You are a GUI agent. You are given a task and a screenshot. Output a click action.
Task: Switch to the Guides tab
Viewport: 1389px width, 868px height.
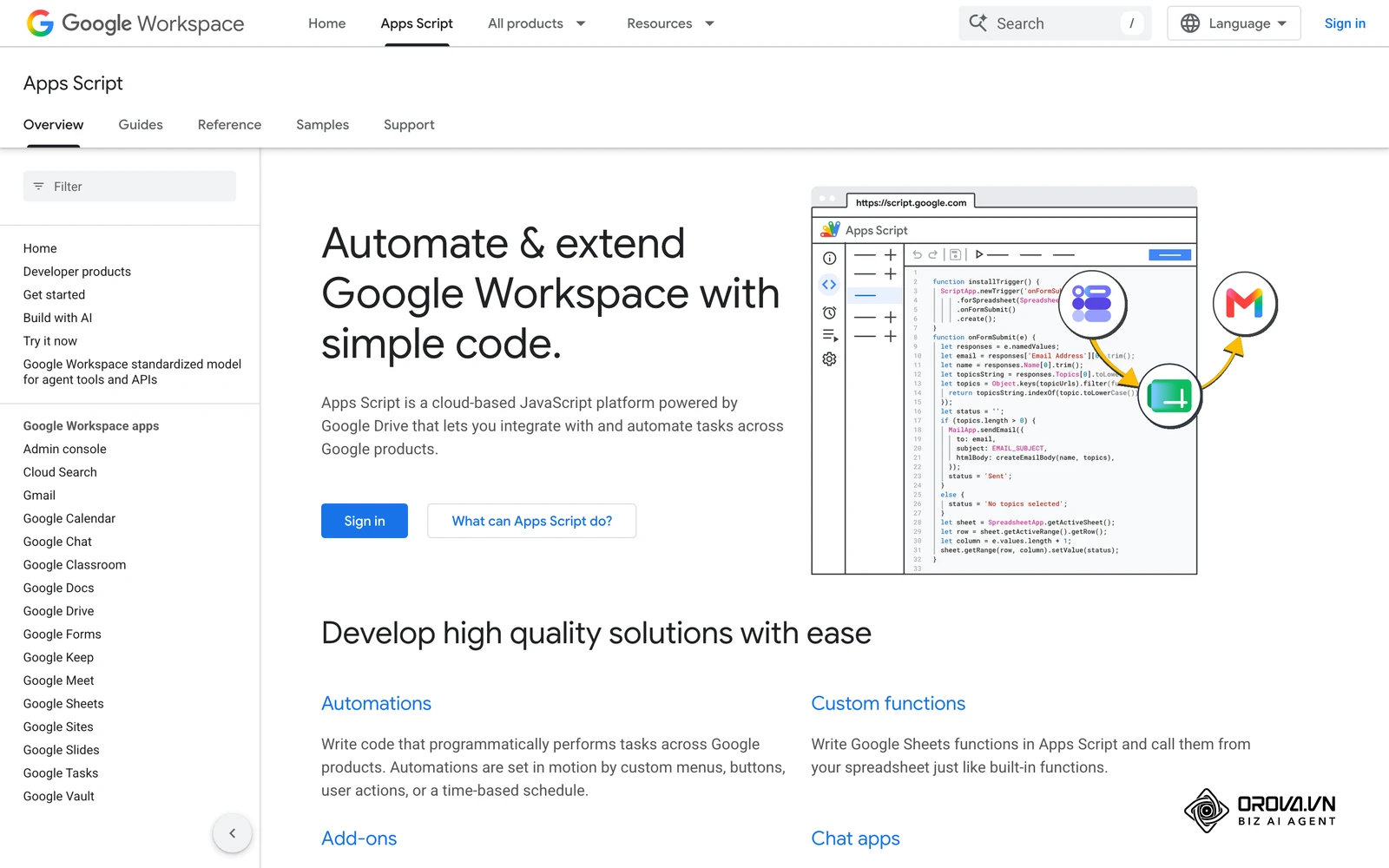[141, 125]
